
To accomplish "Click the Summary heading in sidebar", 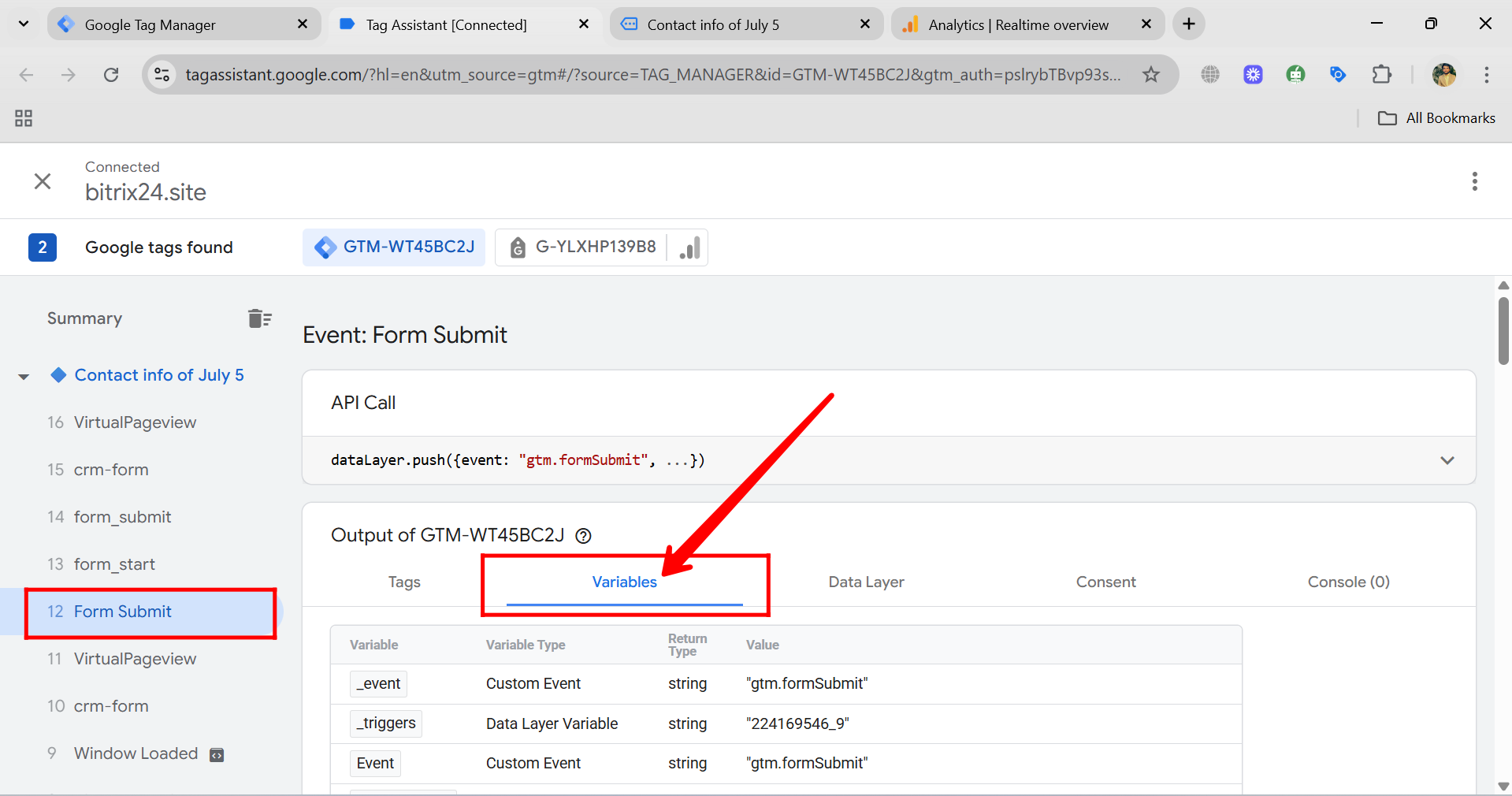I will (84, 318).
